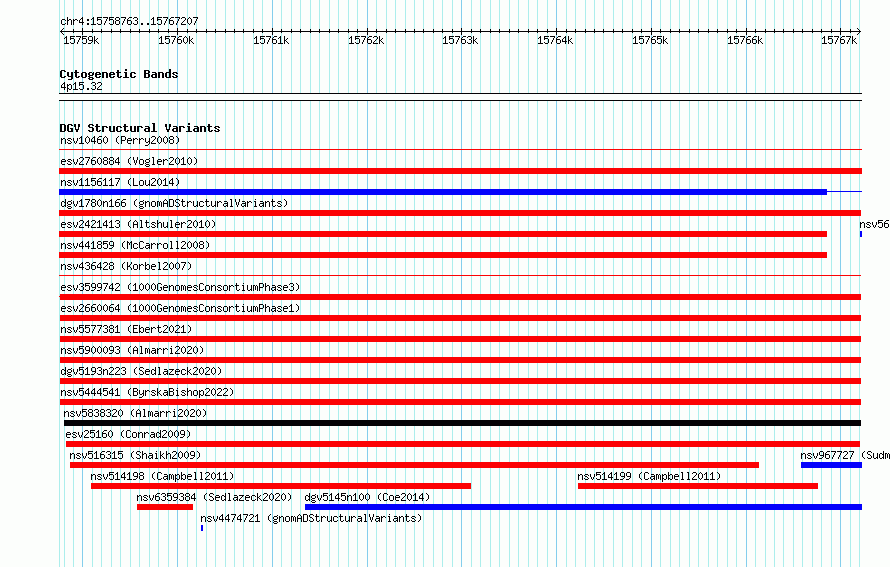Viewport: 890px width, 567px height.
Task: Open nsv6359384 (Sedlazeck2020) label
Action: coord(214,497)
